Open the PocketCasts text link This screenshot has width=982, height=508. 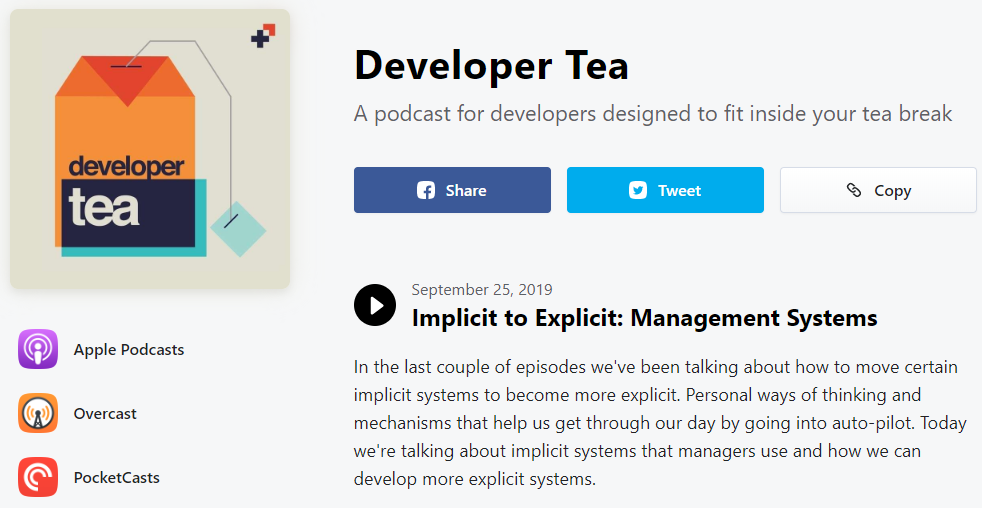117,477
